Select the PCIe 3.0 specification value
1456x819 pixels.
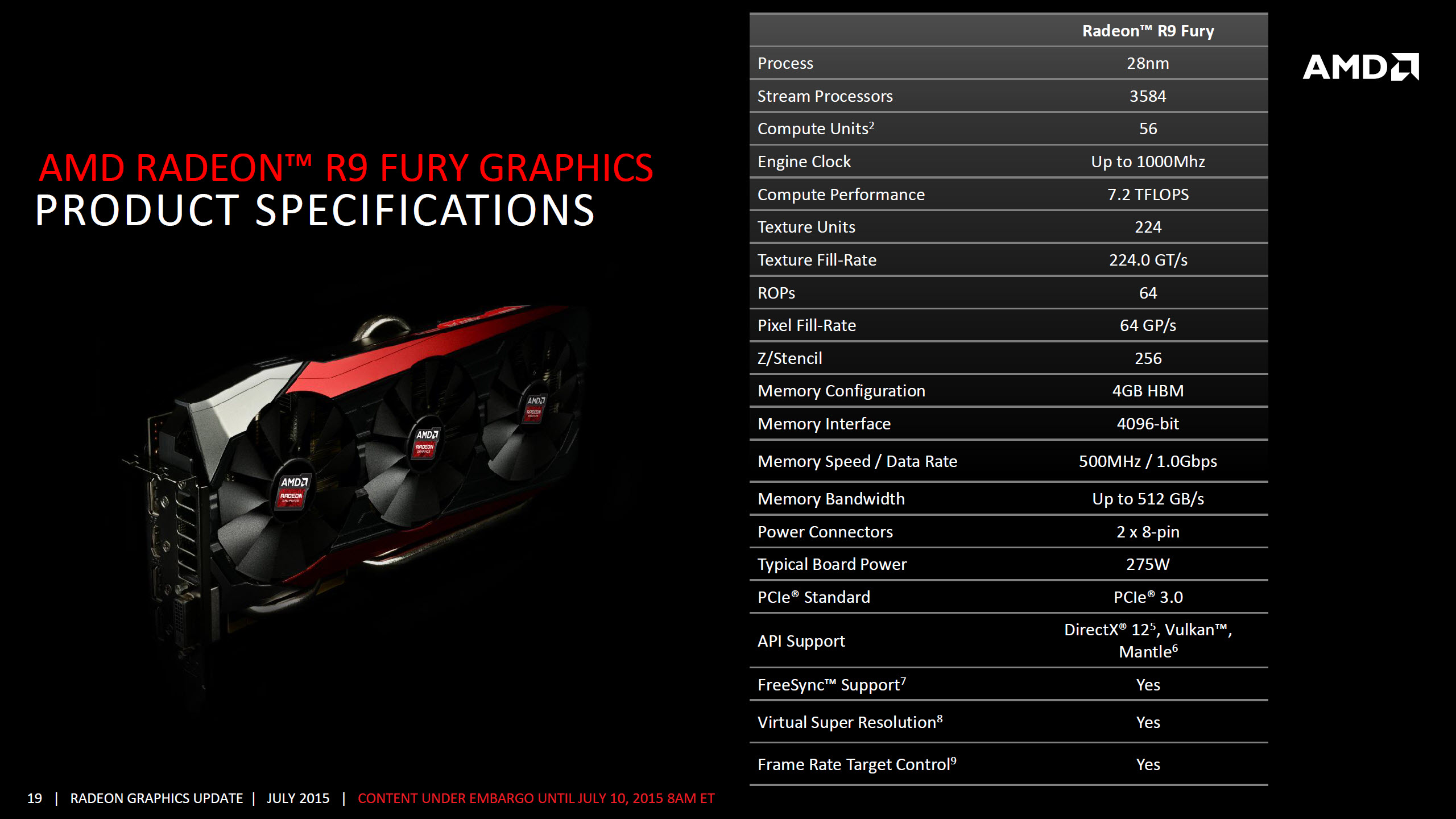[x=1149, y=597]
